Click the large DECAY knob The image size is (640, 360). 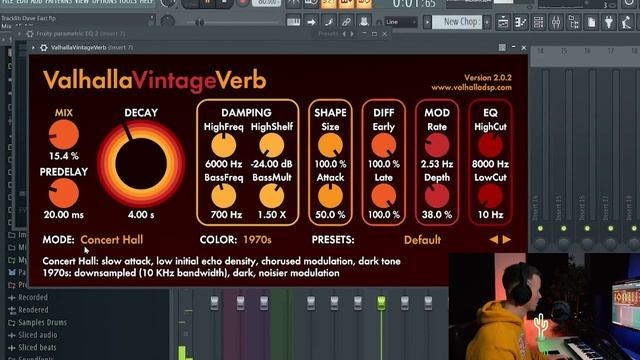pos(141,164)
